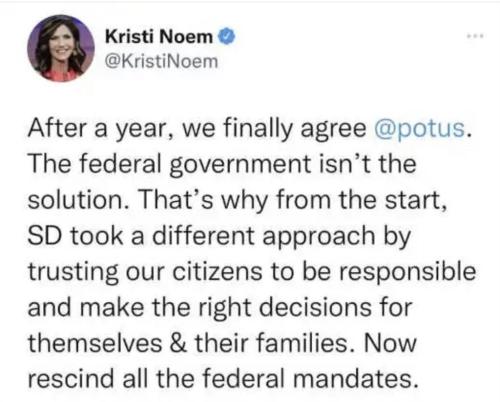Click the blue verified badge
The height and width of the screenshot is (402, 500).
click(x=227, y=36)
